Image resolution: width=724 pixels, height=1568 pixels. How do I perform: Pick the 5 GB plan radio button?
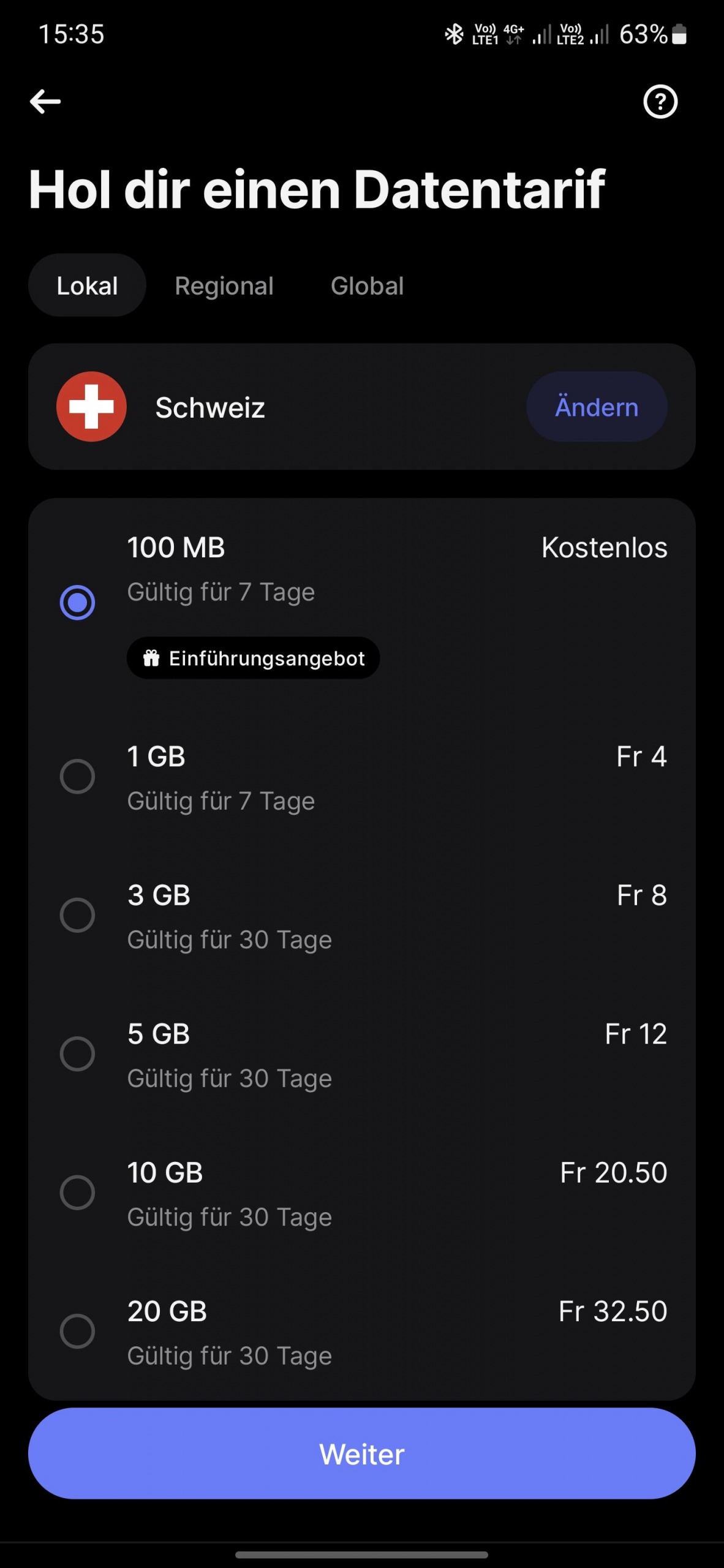(x=77, y=1053)
